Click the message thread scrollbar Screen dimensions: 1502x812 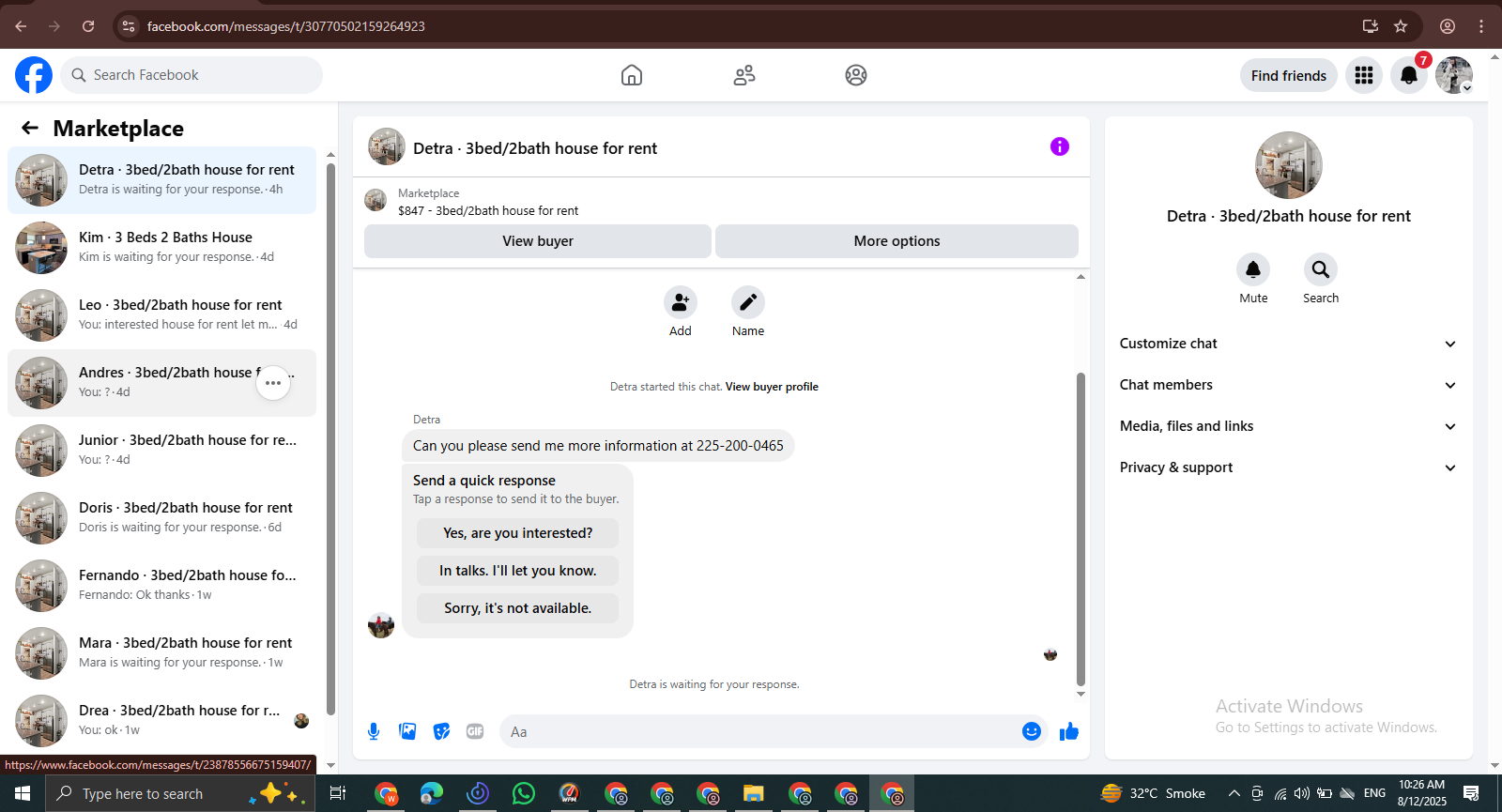click(x=1081, y=529)
